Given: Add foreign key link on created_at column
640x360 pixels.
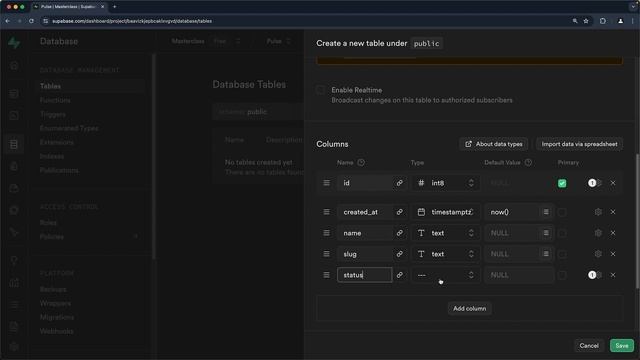Looking at the screenshot, I should pos(400,212).
